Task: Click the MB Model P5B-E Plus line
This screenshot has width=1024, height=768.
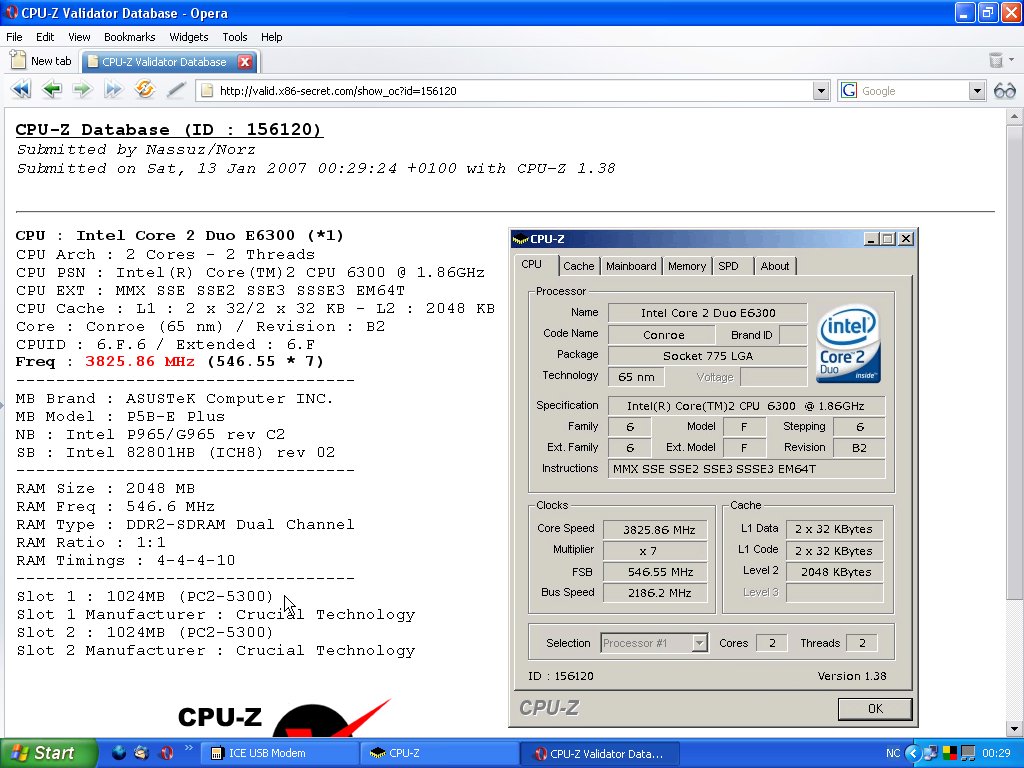Action: pyautogui.click(x=120, y=417)
